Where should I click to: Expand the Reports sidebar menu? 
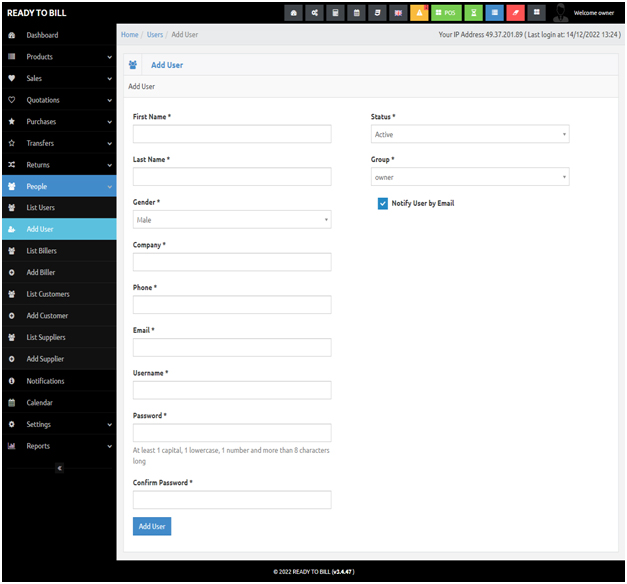click(59, 446)
